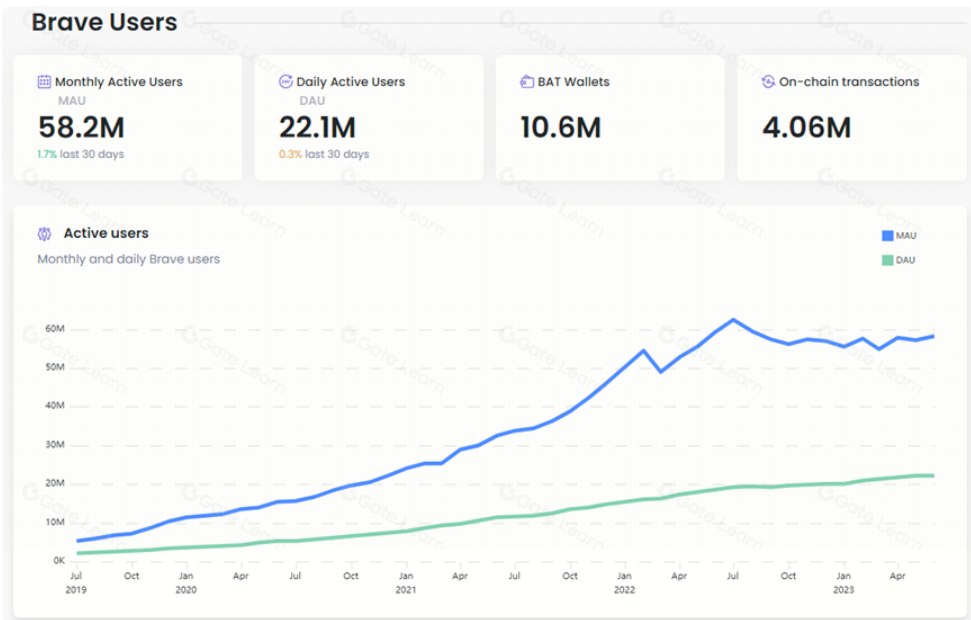Select the 4.06M on-chain transactions figure

click(806, 127)
